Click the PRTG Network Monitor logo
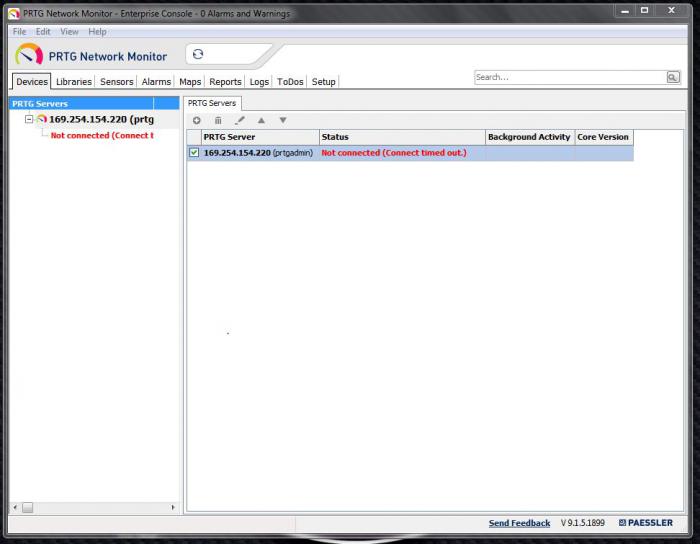 91,55
